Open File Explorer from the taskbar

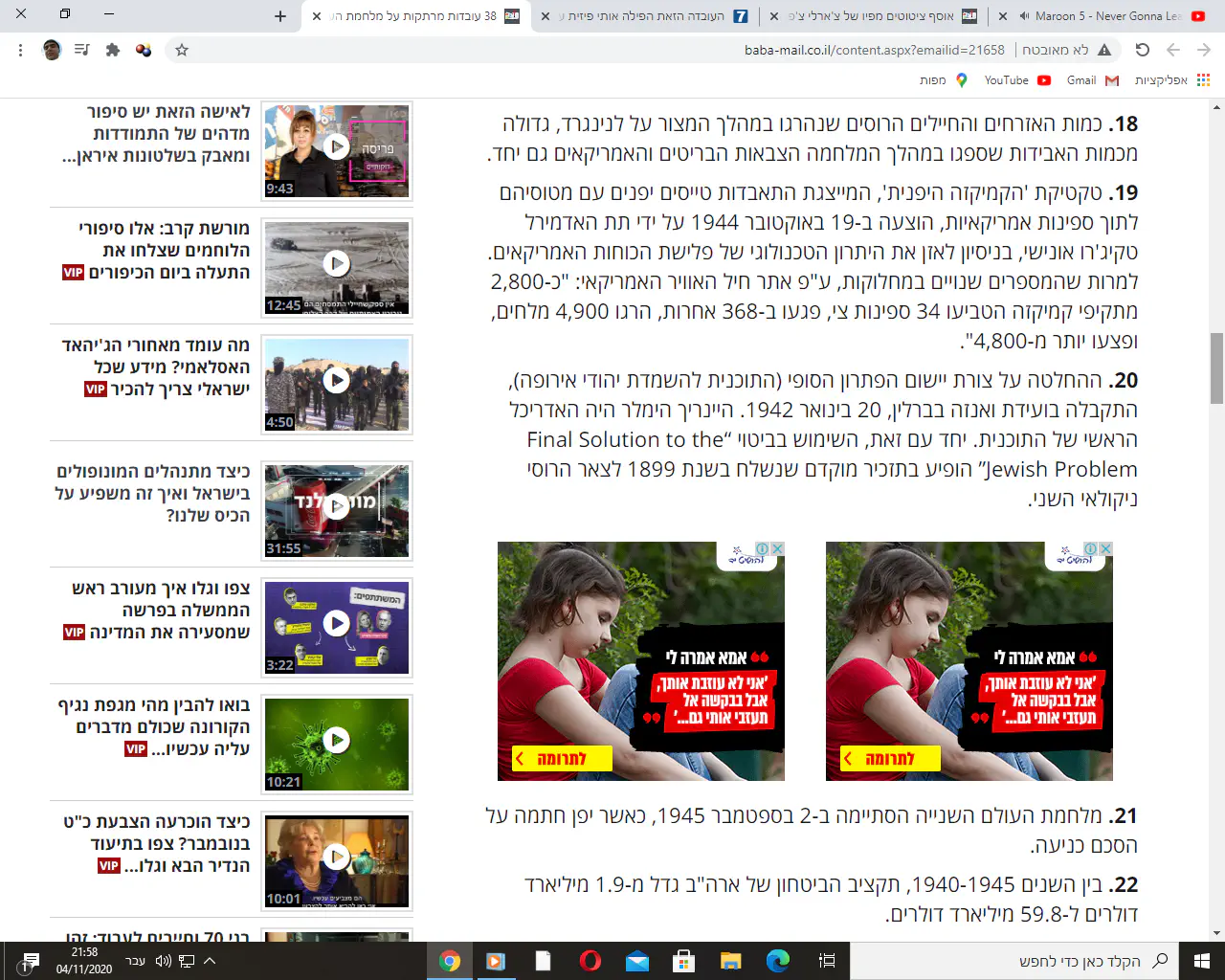coord(730,961)
